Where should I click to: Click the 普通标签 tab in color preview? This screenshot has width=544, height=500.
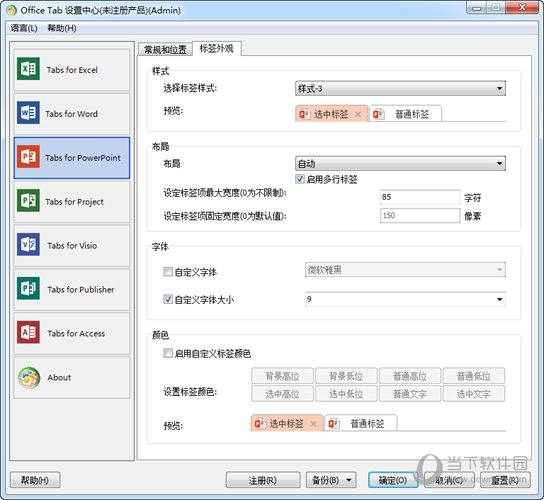[361, 423]
